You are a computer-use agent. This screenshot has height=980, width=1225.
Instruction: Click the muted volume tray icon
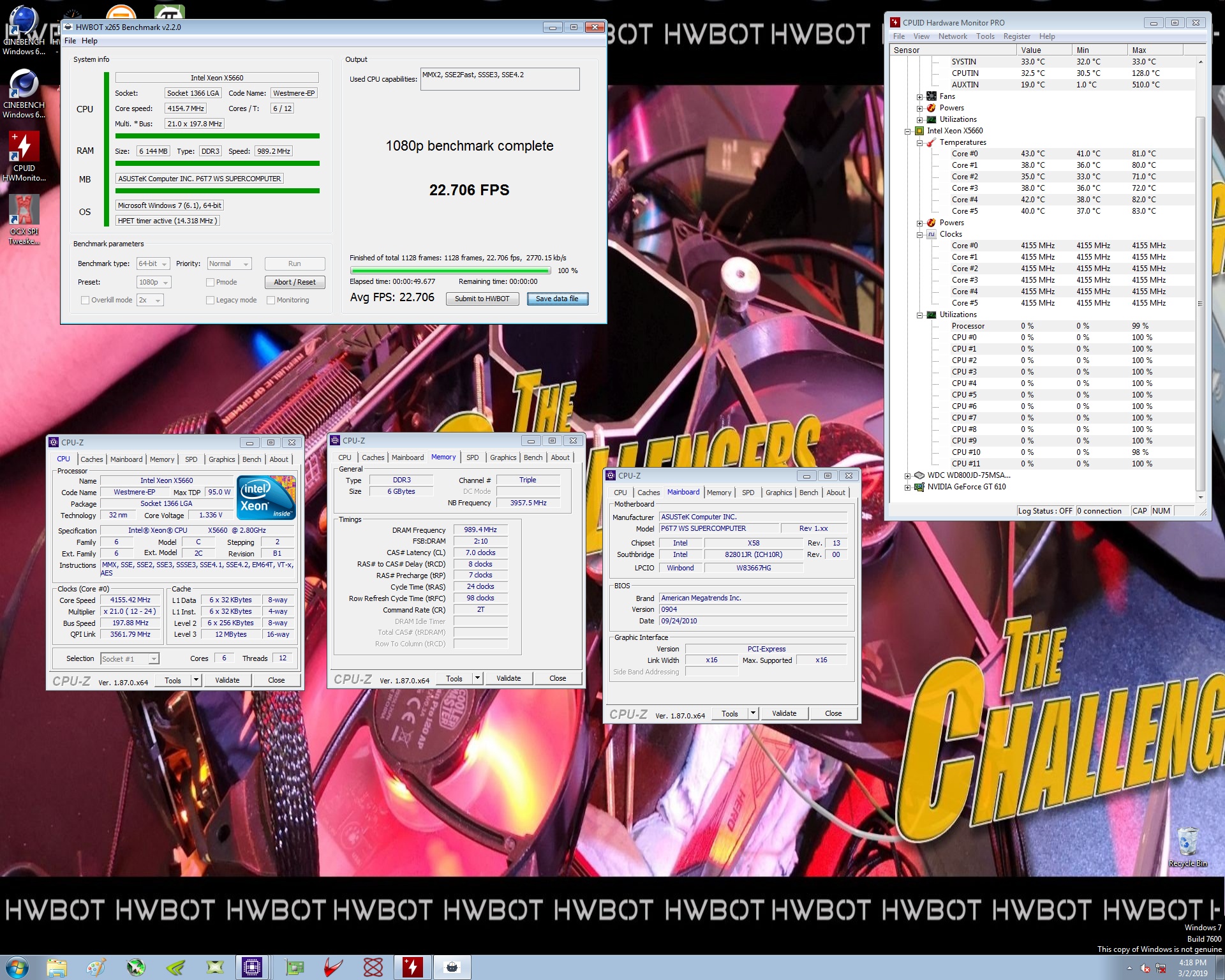[x=1145, y=968]
